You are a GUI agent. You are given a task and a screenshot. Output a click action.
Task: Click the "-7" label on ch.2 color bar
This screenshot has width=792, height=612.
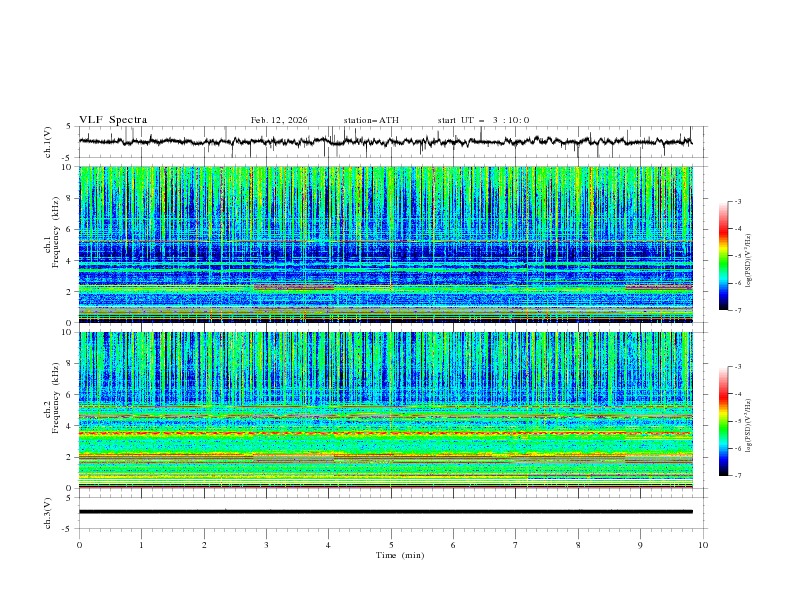[x=738, y=476]
